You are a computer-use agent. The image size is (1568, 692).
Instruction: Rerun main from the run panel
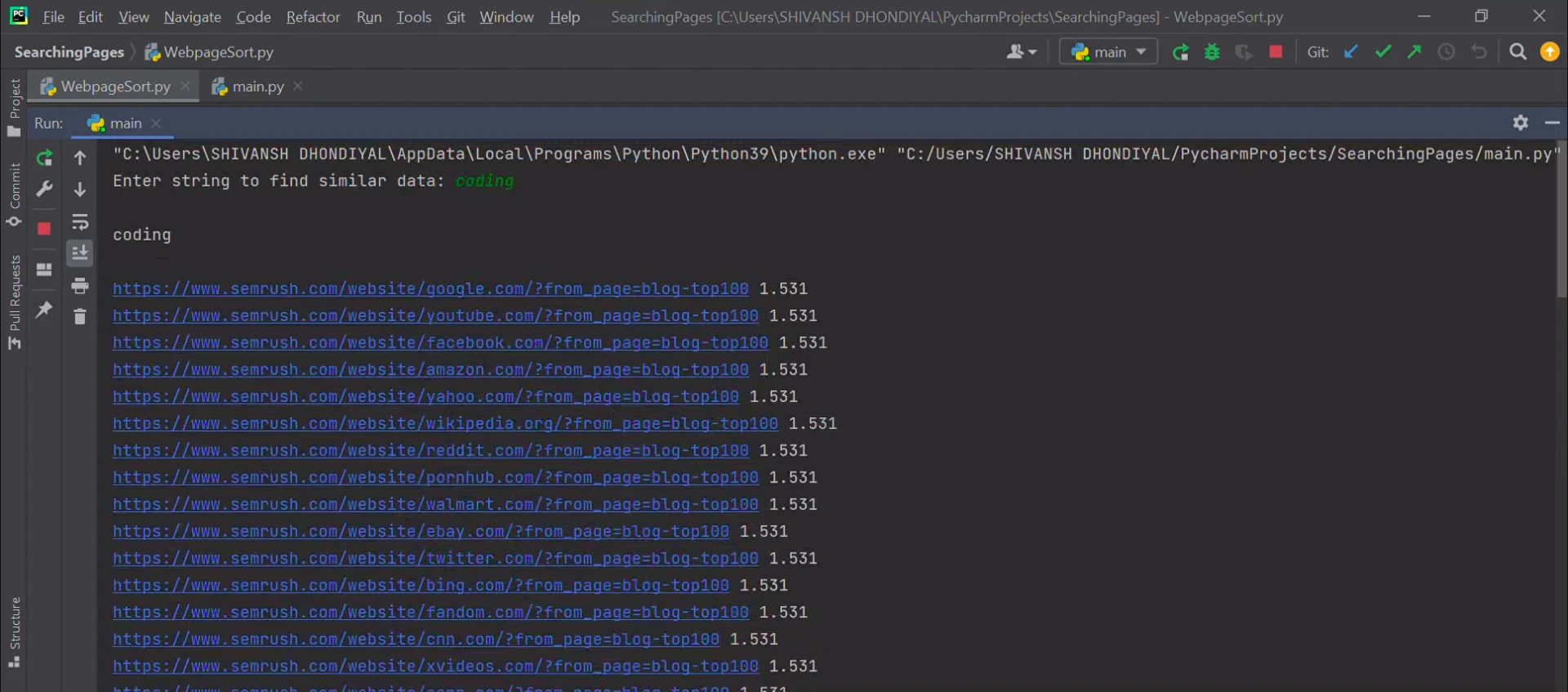[x=44, y=158]
